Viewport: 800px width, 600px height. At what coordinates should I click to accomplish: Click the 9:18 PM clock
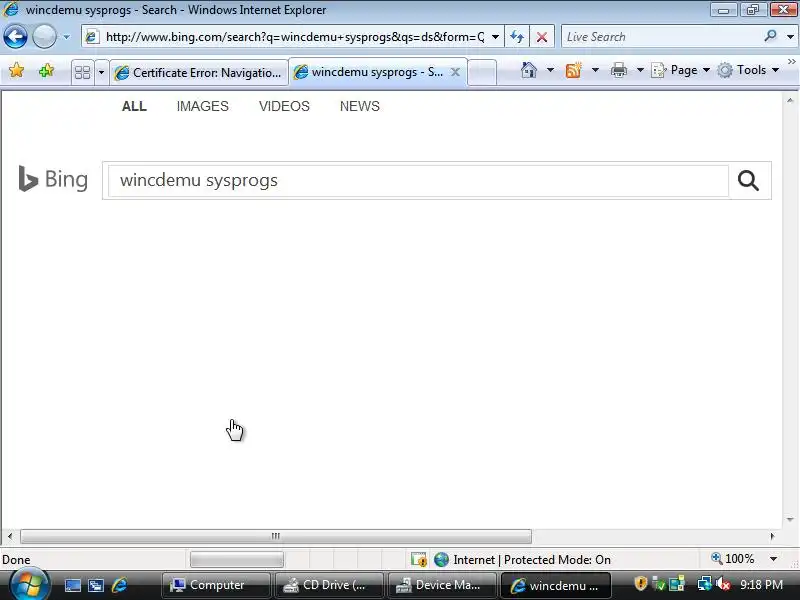761,584
